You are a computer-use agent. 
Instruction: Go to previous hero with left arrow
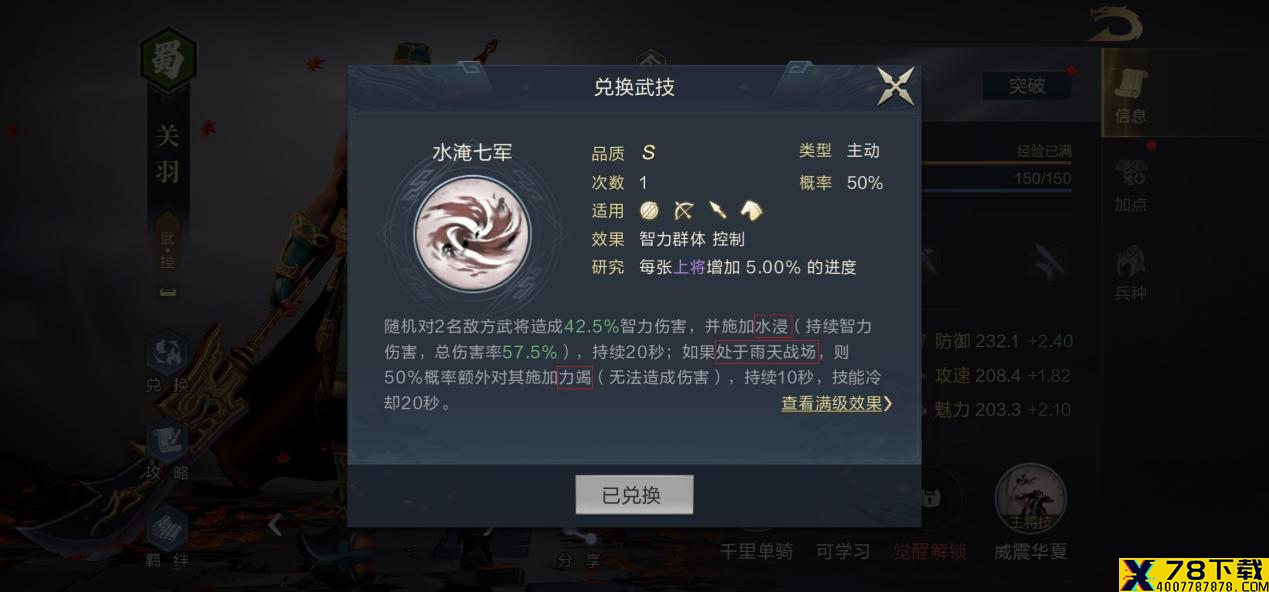(276, 524)
